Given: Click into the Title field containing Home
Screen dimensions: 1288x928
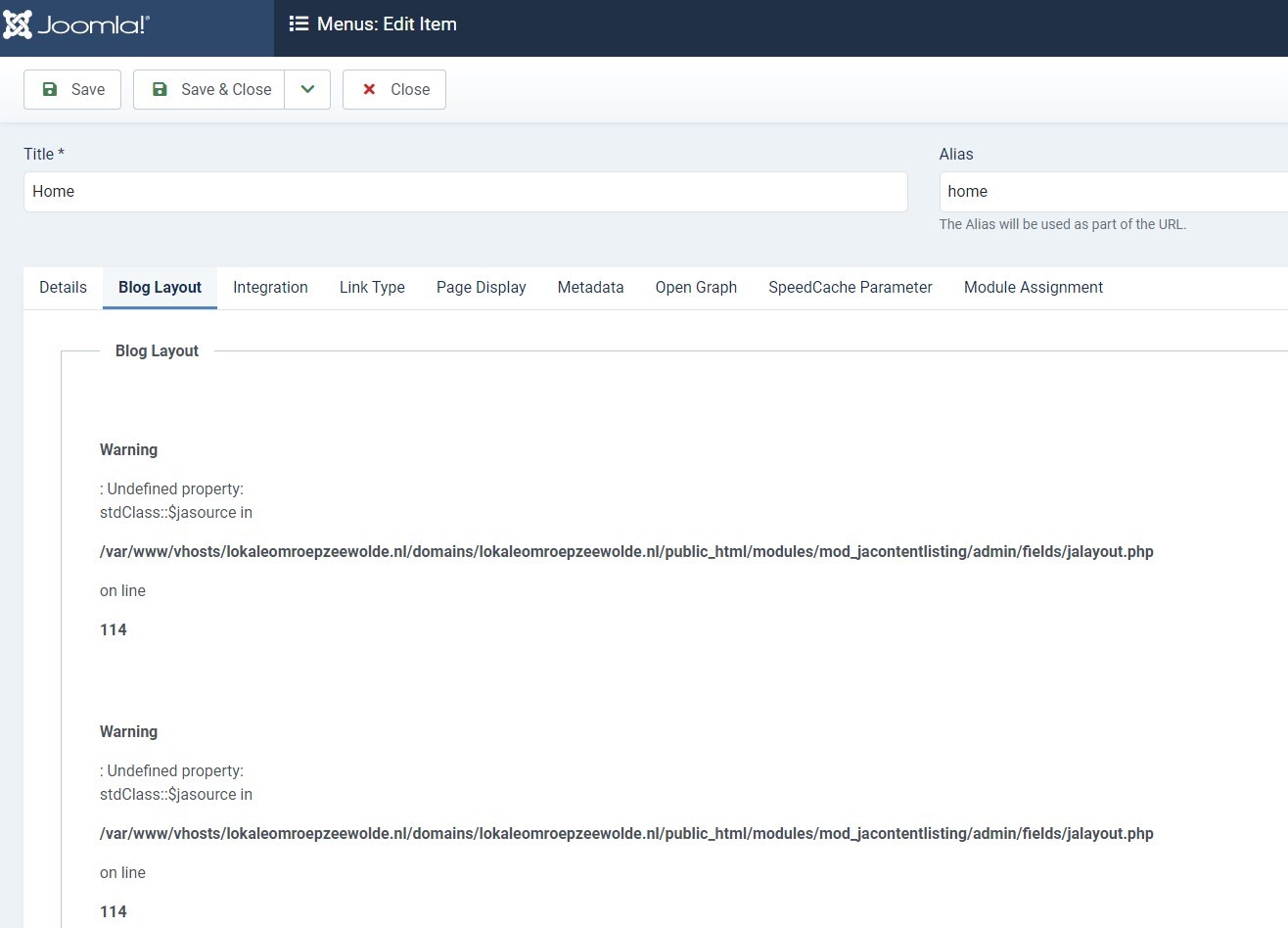Looking at the screenshot, I should (465, 192).
